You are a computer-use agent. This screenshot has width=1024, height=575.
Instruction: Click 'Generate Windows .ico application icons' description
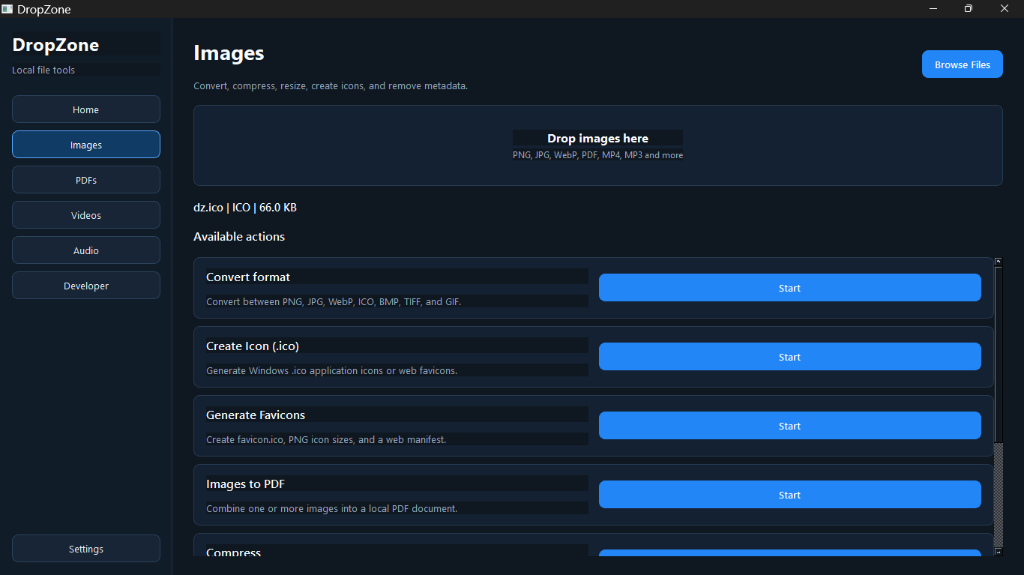(332, 370)
